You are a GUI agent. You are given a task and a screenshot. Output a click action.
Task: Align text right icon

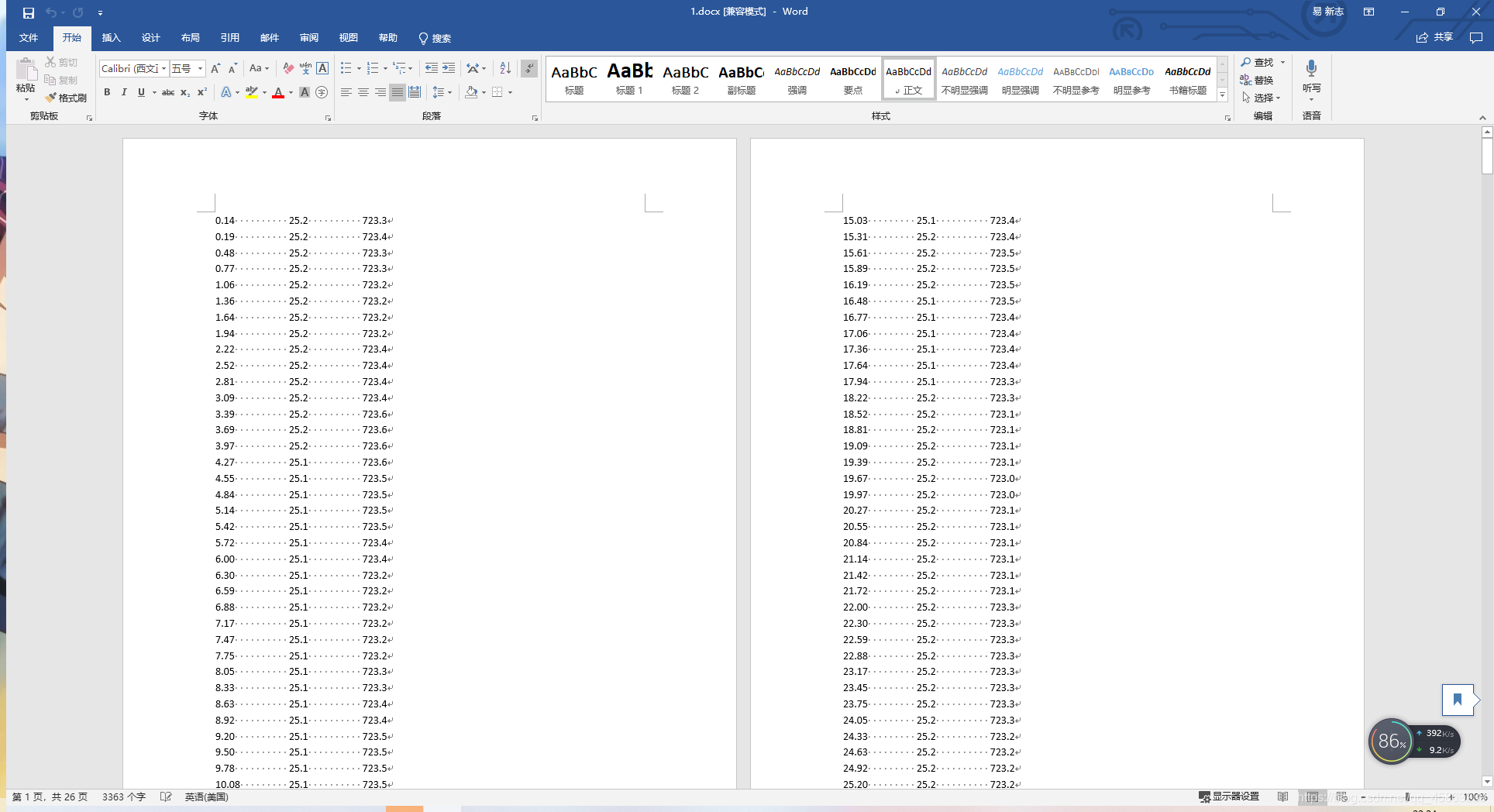(x=380, y=92)
